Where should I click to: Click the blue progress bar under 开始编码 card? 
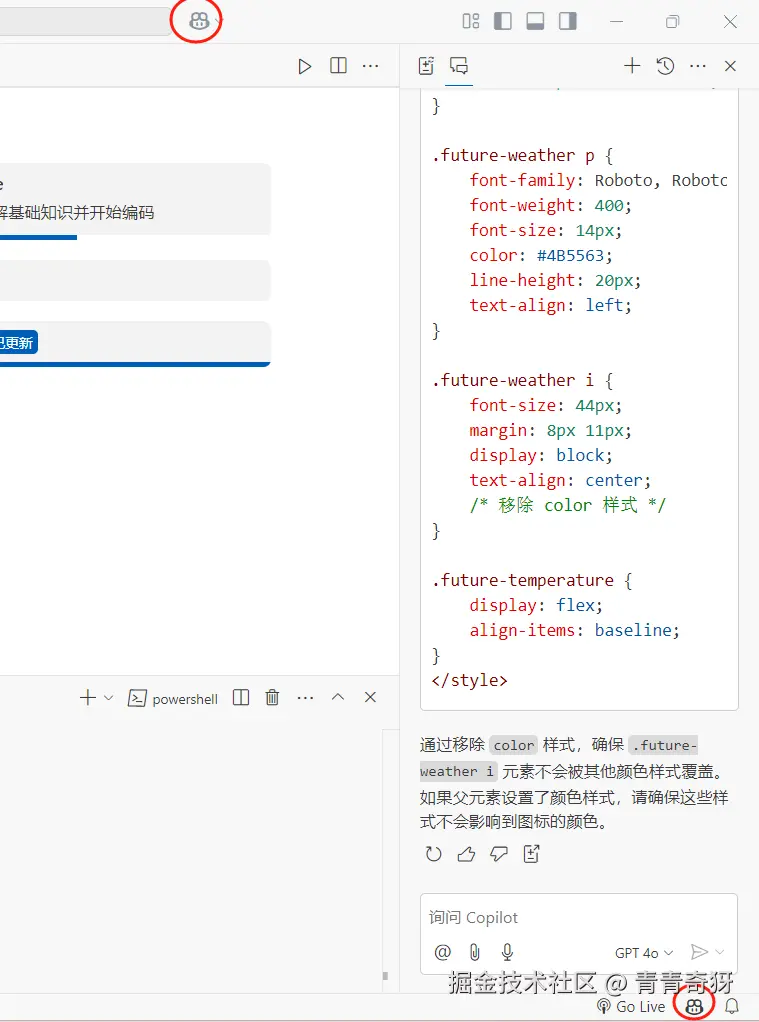38,237
